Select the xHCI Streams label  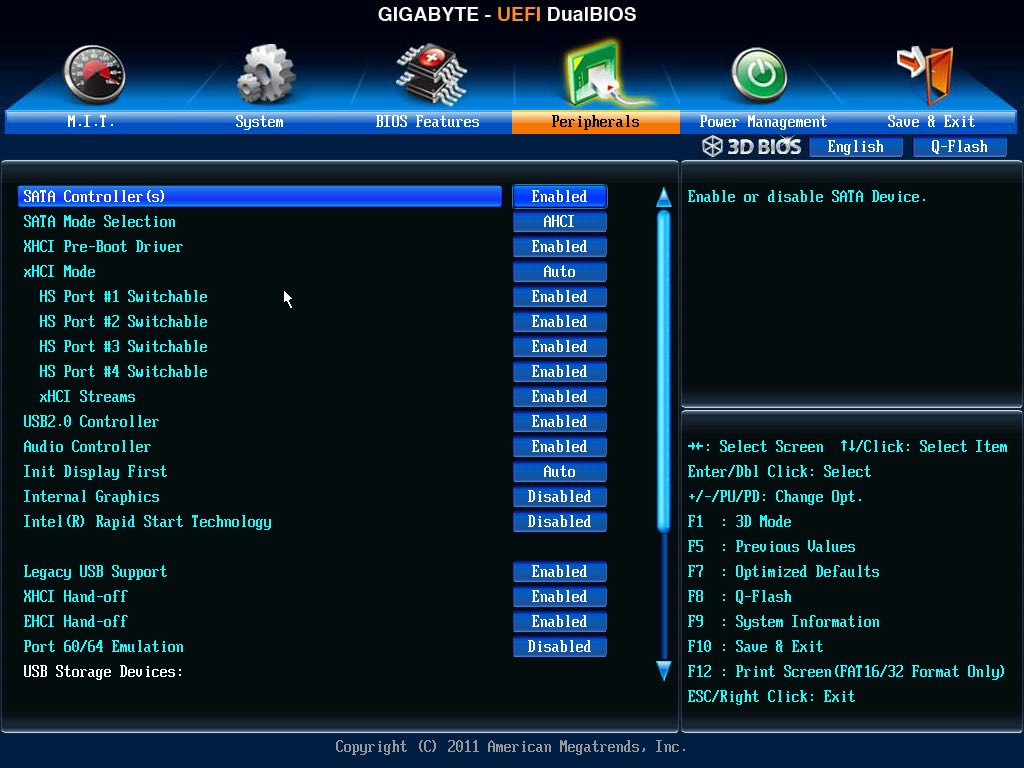88,396
